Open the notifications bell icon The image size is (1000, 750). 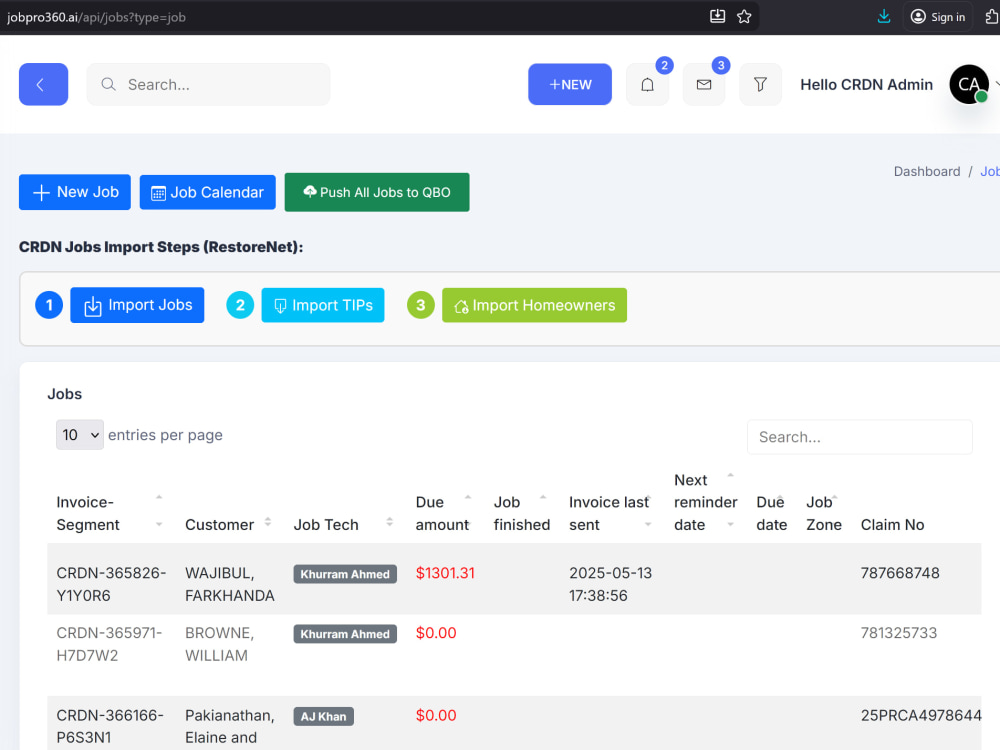pos(647,84)
